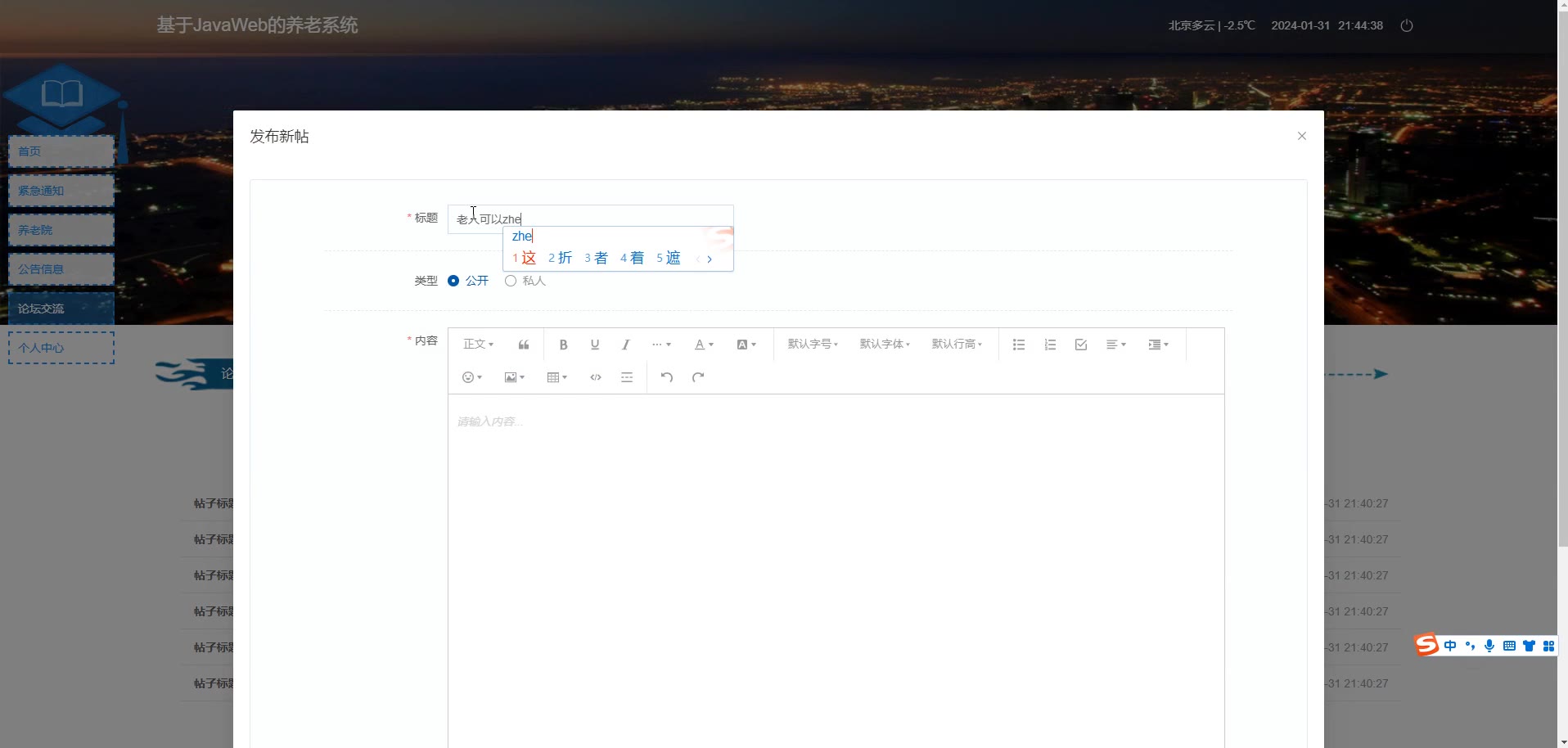1568x748 pixels.
Task: Choose IME candidate 3 者
Action: point(597,259)
